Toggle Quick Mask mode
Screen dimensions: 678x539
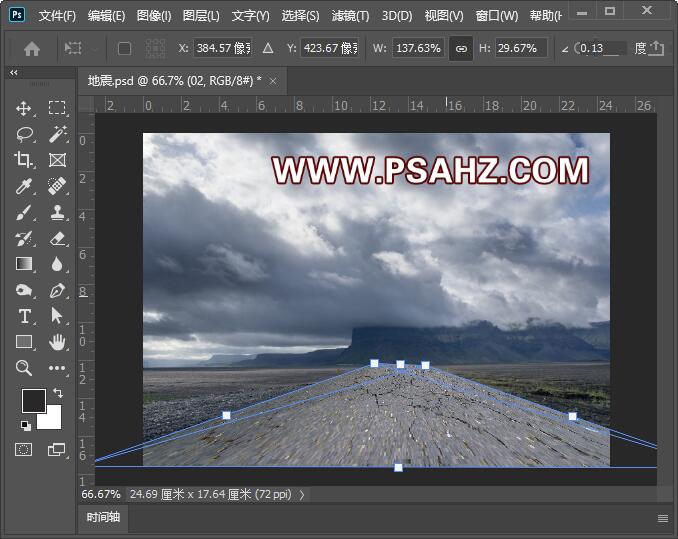[x=23, y=450]
